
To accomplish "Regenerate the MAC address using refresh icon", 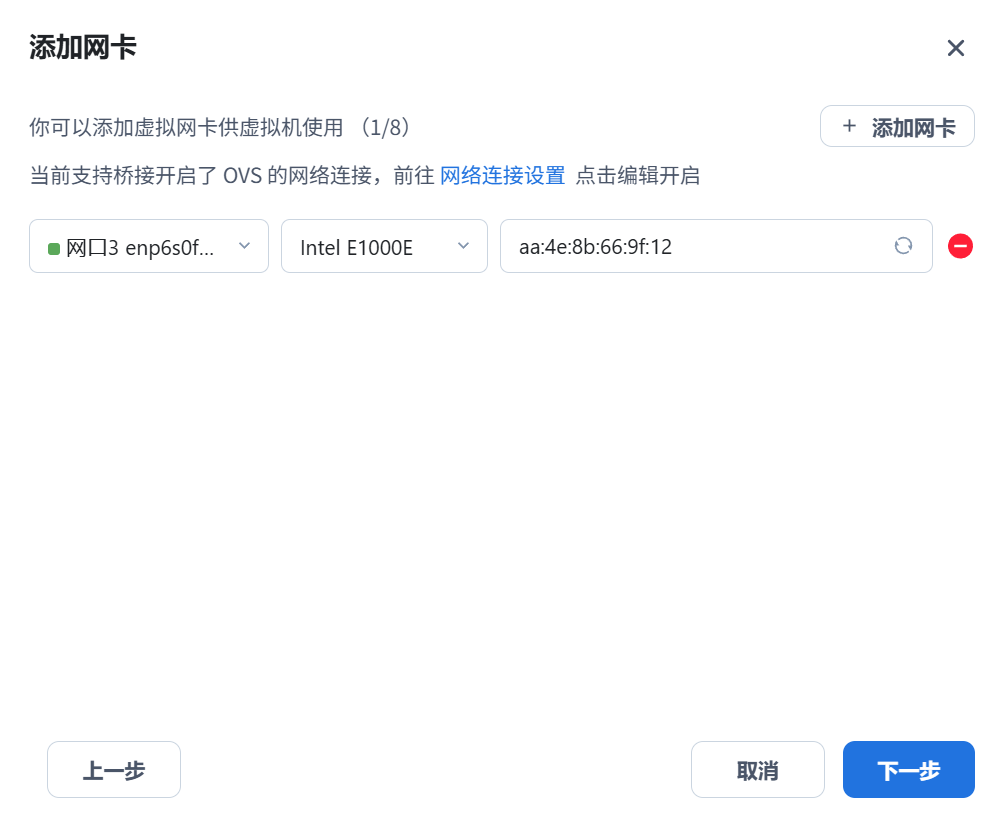I will click(x=903, y=246).
